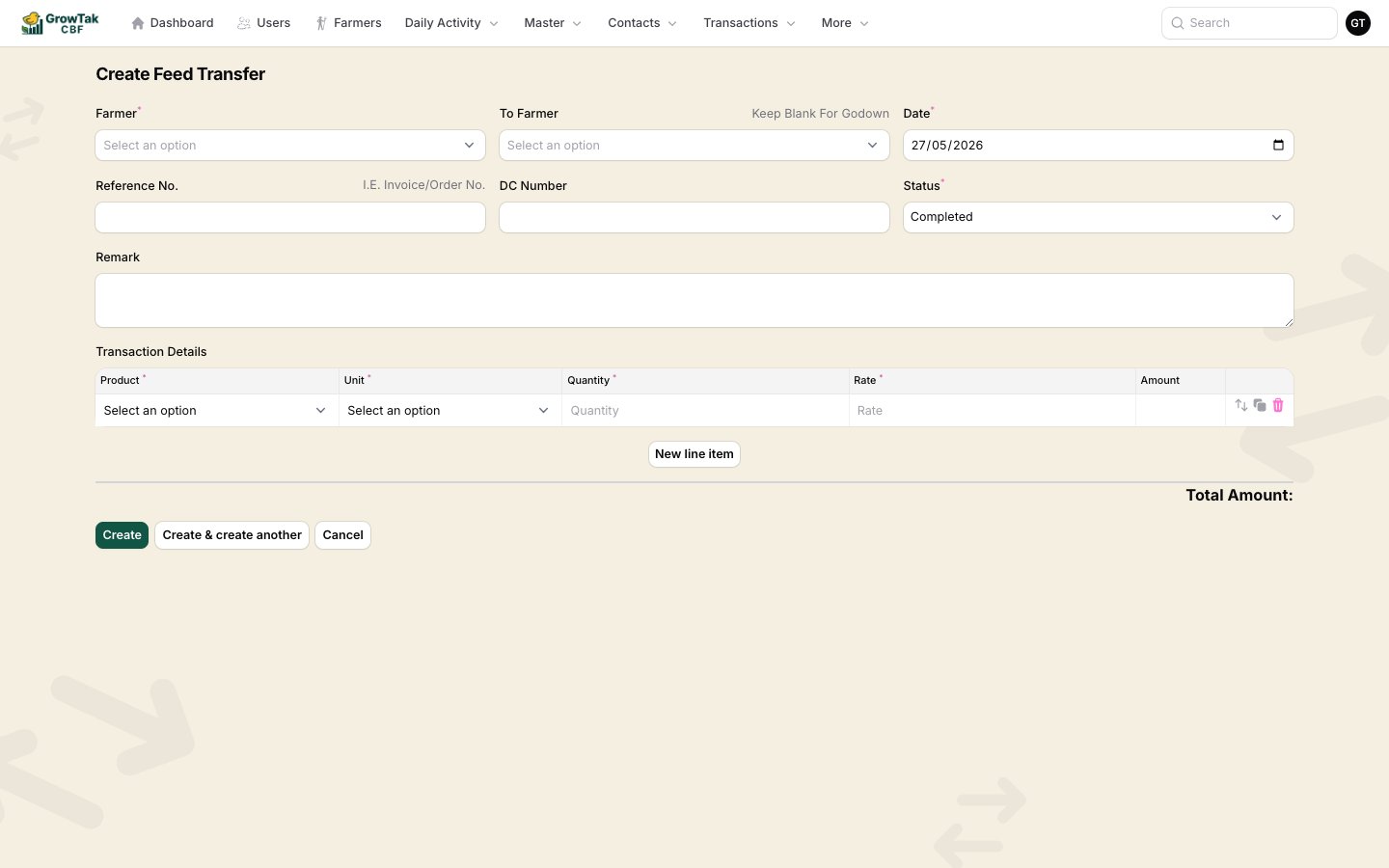Click Create & create another button
The height and width of the screenshot is (868, 1389).
(231, 535)
